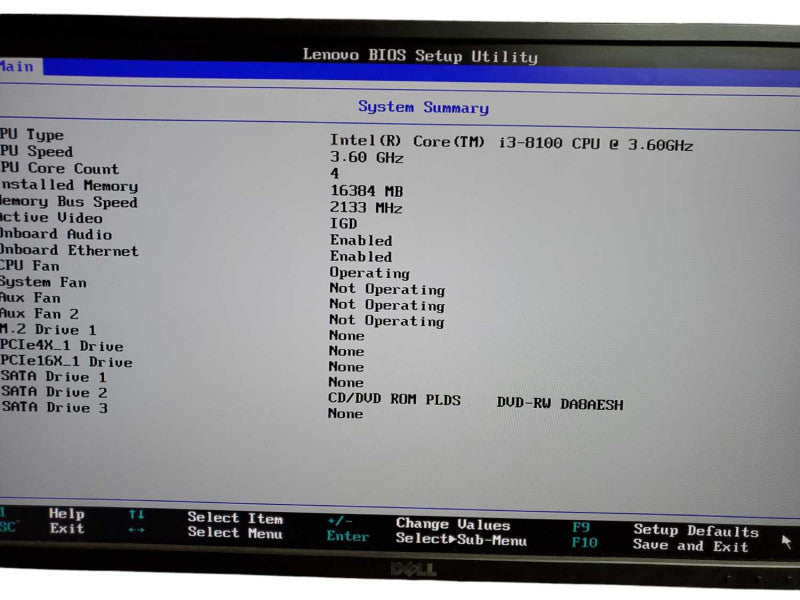
Task: Click Not Operating for Aux Fan
Action: tap(387, 305)
